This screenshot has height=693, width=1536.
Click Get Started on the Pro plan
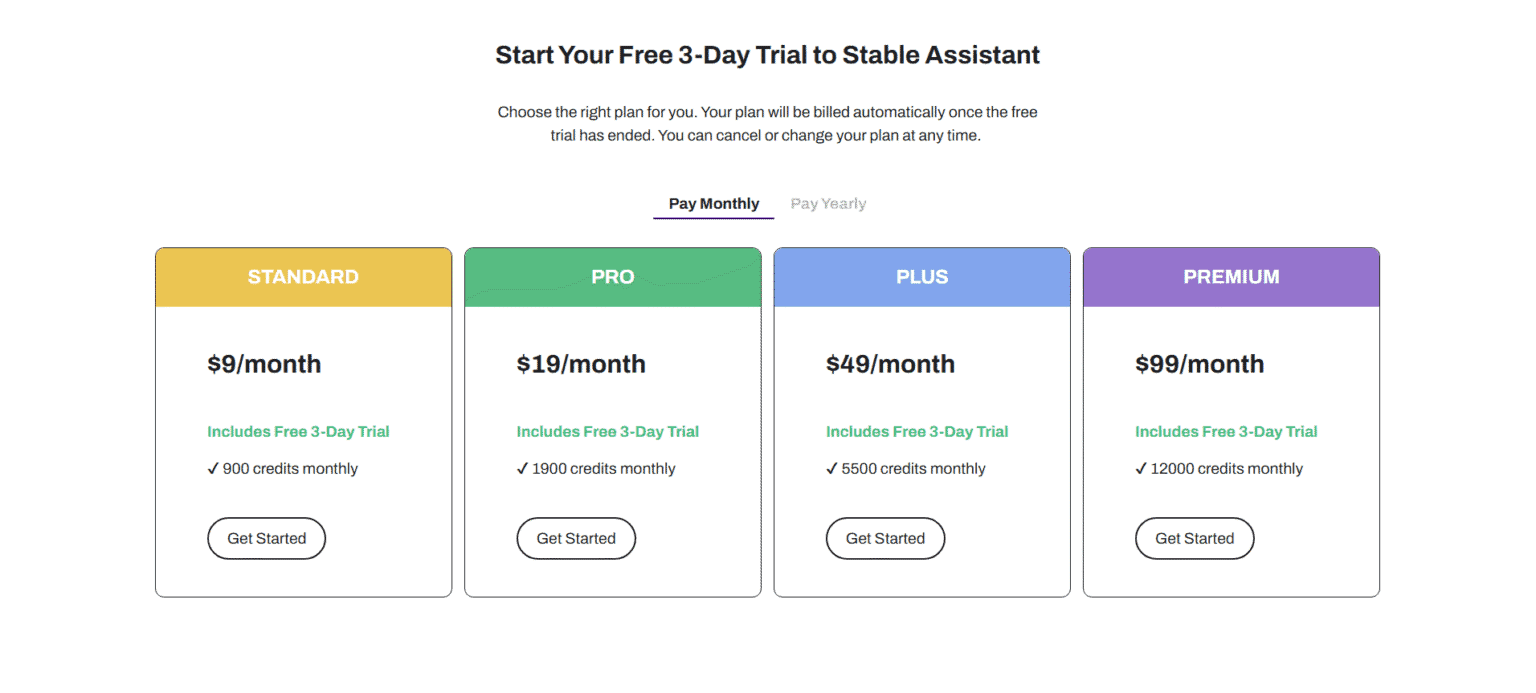576,538
